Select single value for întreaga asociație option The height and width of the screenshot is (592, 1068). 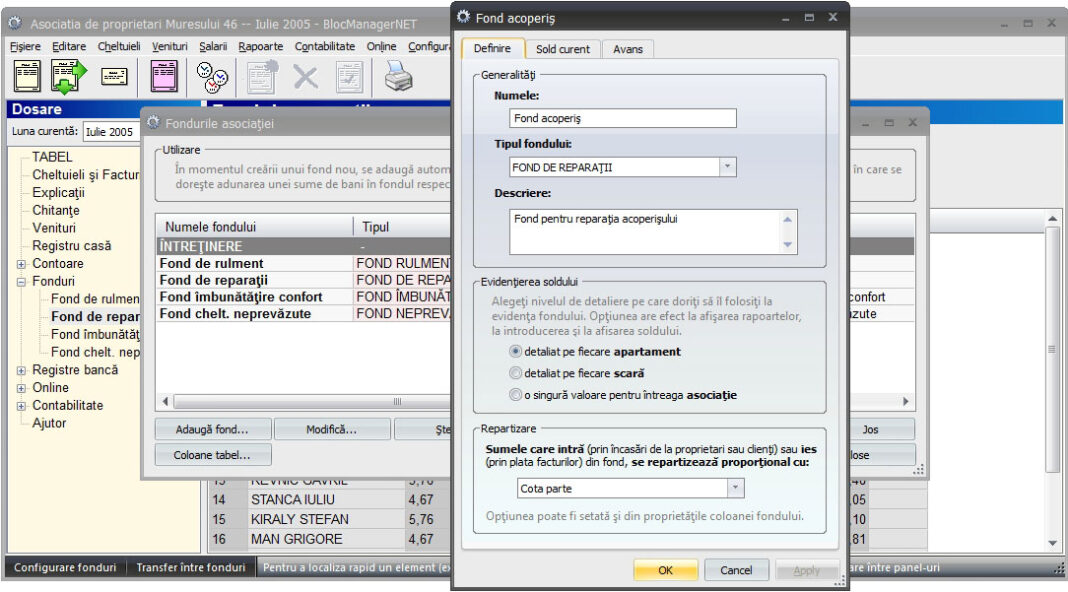516,395
